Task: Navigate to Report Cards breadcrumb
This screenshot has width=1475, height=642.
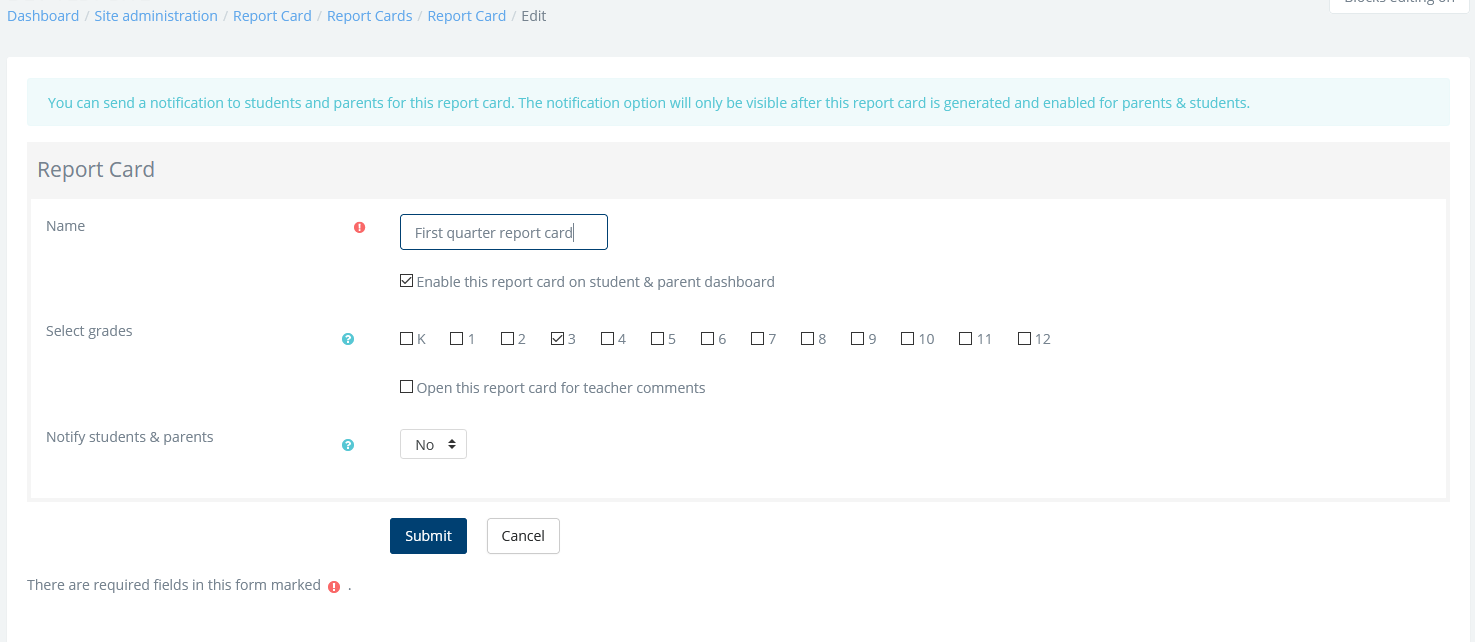Action: (x=369, y=16)
